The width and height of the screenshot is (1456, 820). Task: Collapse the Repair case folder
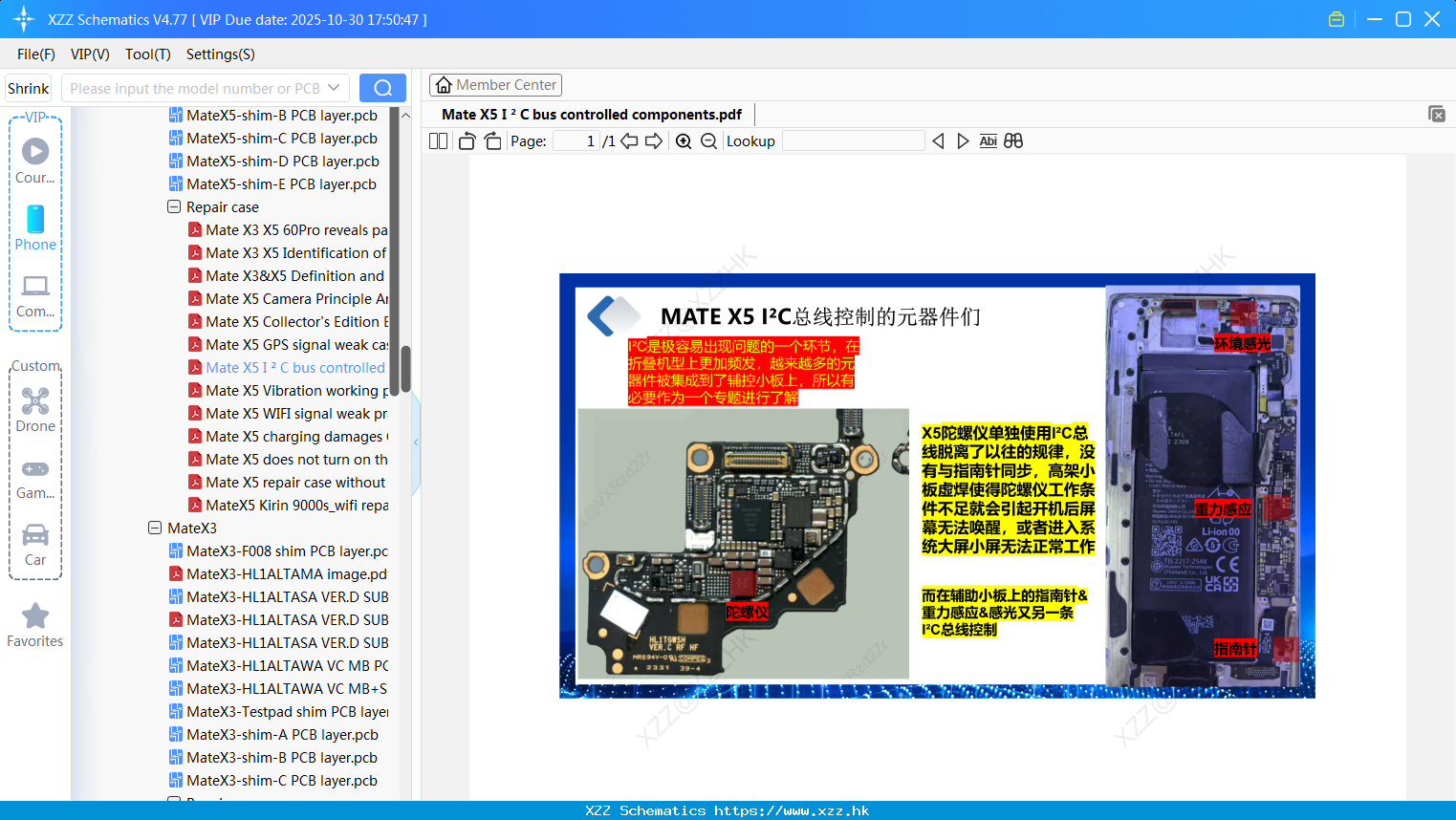[174, 206]
